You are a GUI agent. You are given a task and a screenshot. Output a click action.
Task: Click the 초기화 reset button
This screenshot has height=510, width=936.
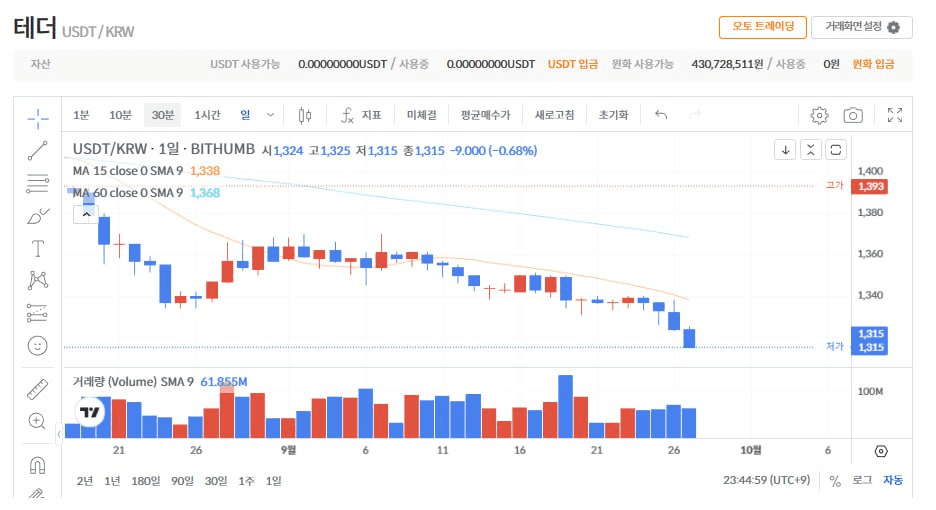pyautogui.click(x=613, y=115)
